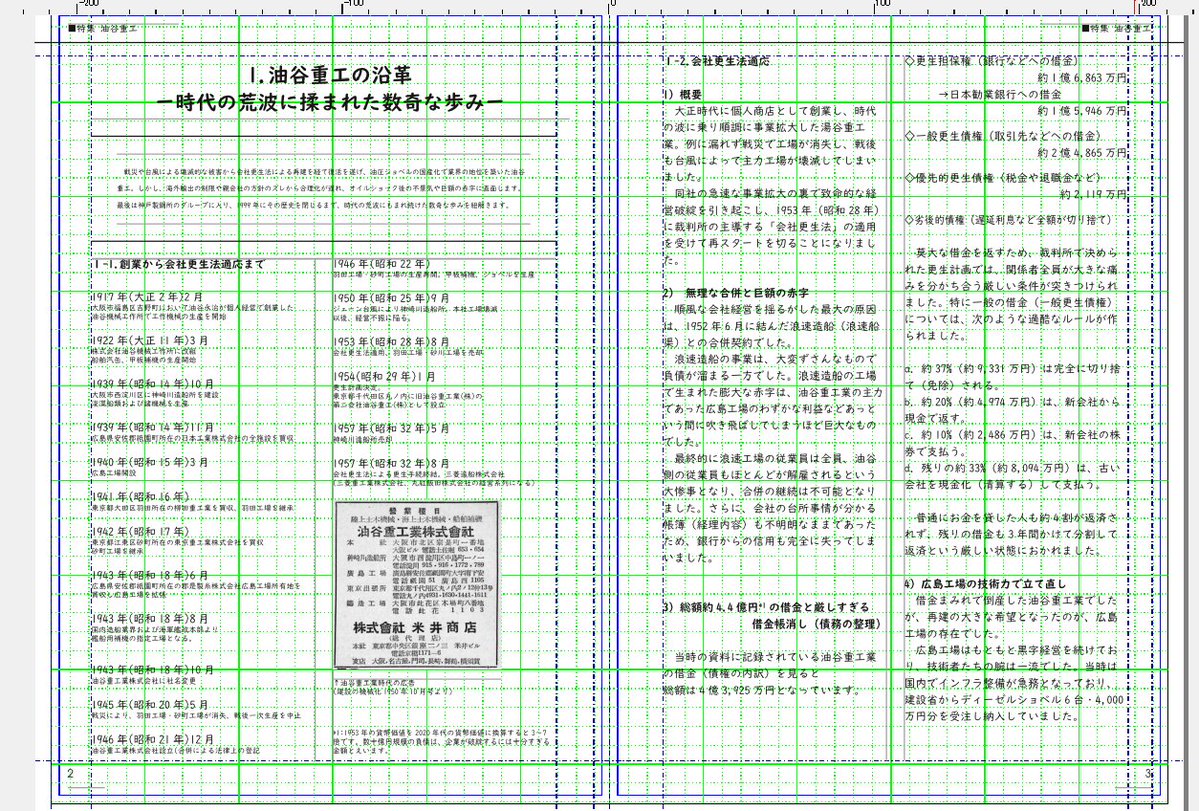This screenshot has height=811, width=1199.
Task: Click subheading '1) 概要'
Action: point(682,95)
